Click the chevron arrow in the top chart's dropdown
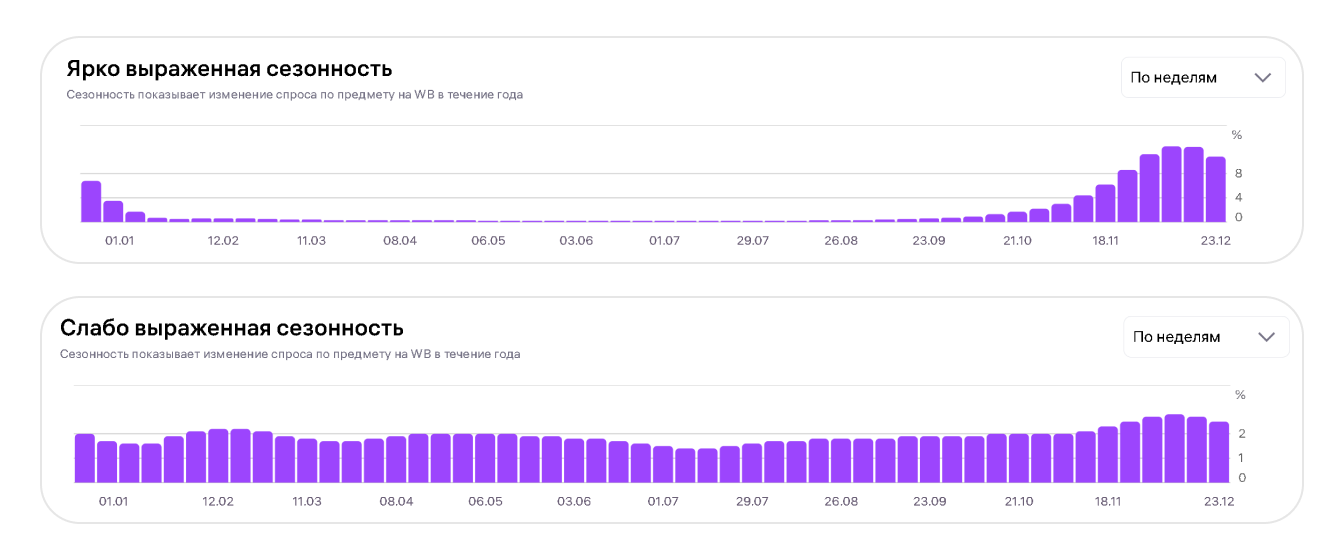The width and height of the screenshot is (1344, 560). pyautogui.click(x=1263, y=77)
